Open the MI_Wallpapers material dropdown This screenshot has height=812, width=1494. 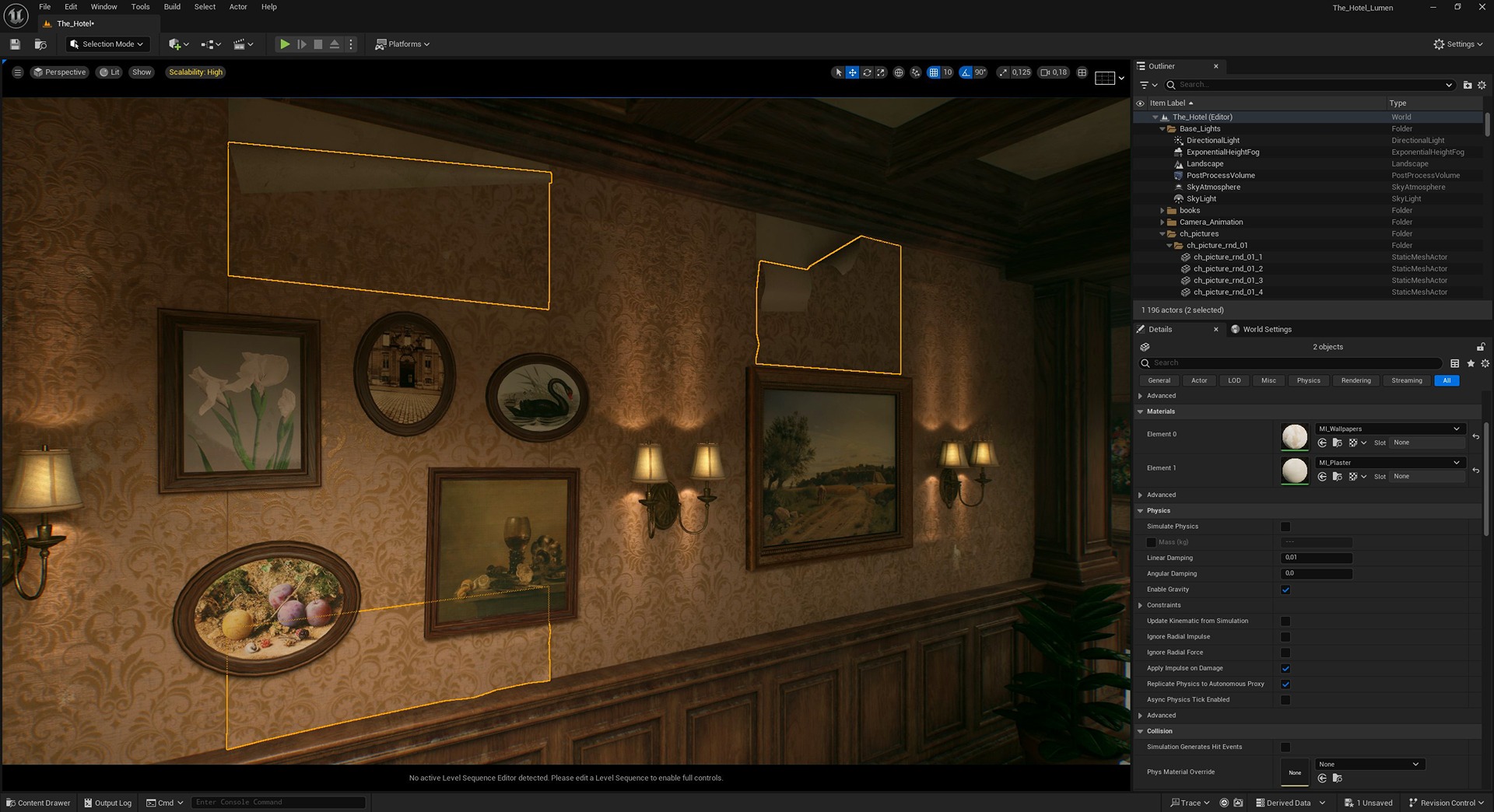[1390, 429]
